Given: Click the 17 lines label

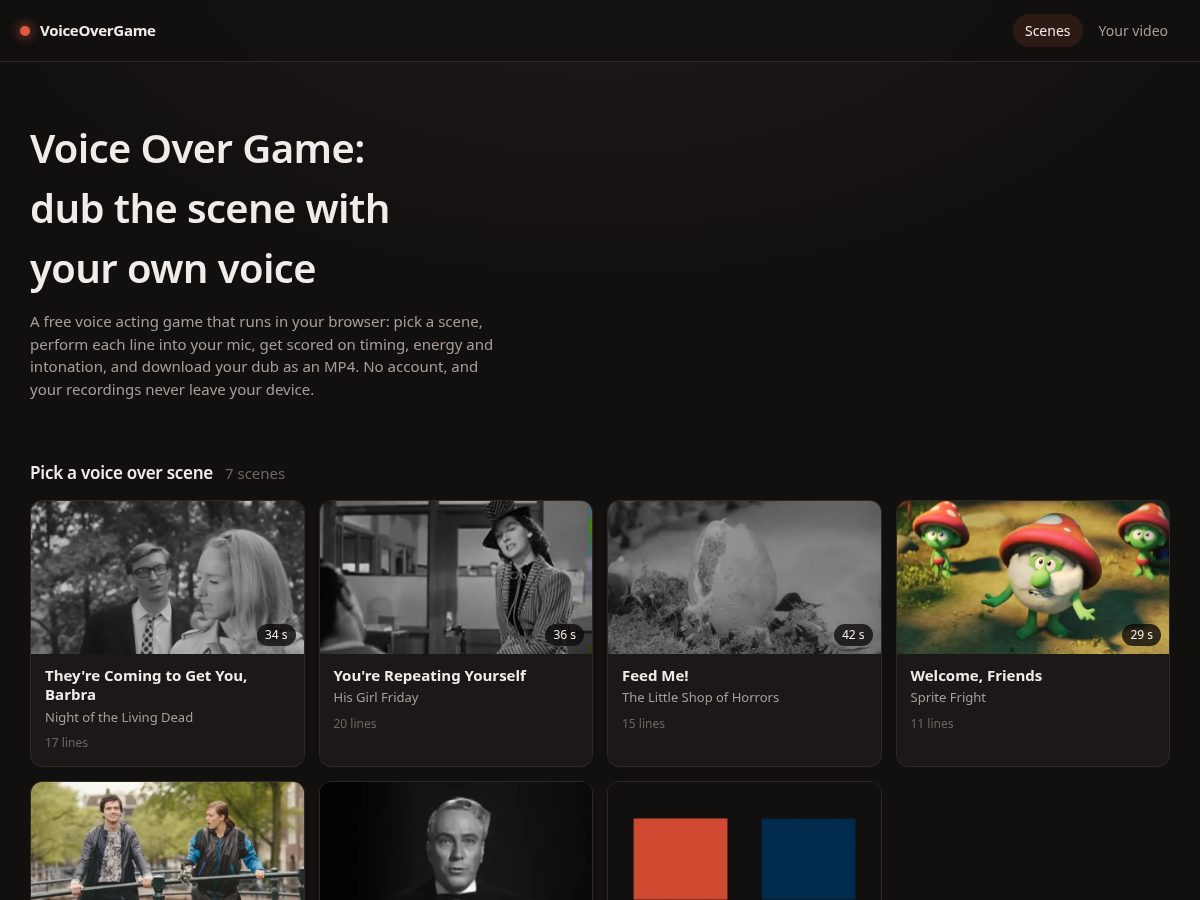Looking at the screenshot, I should coord(66,743).
